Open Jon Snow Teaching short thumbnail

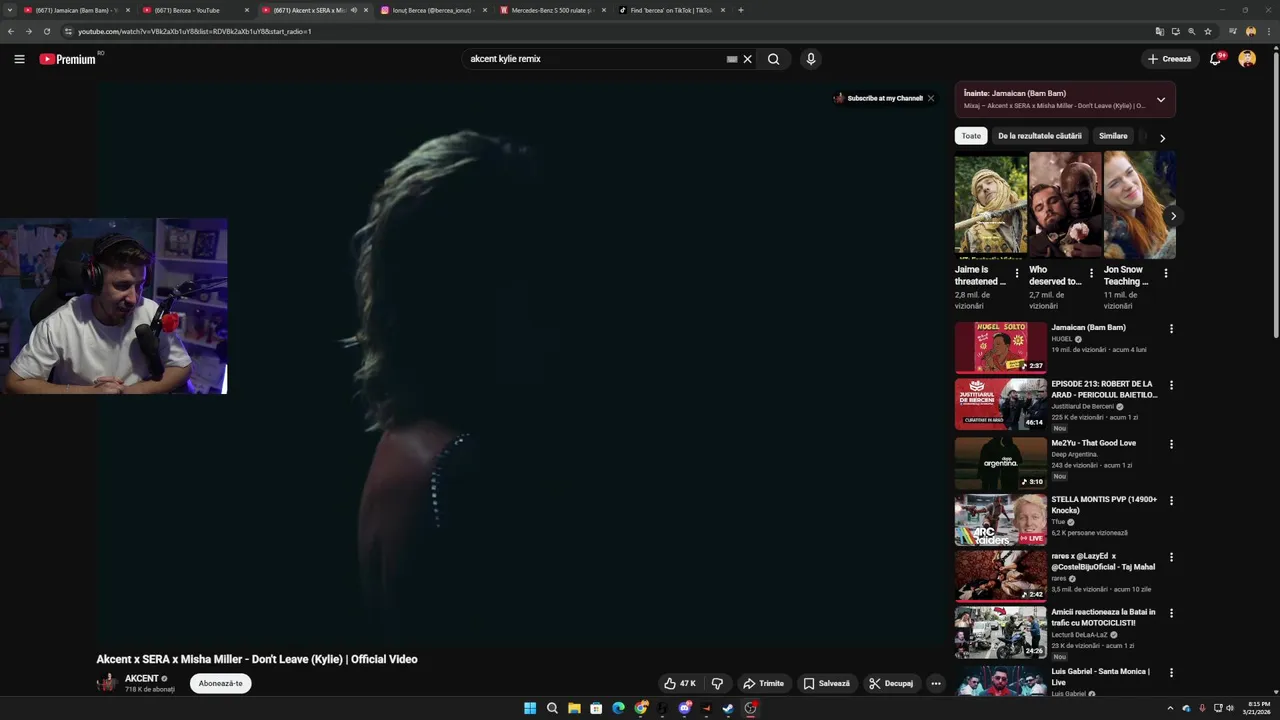point(1140,205)
